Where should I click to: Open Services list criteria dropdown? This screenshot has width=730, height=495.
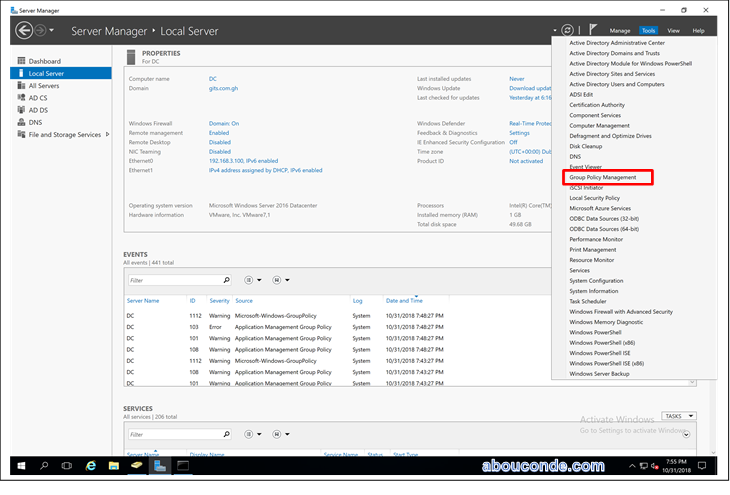click(253, 434)
